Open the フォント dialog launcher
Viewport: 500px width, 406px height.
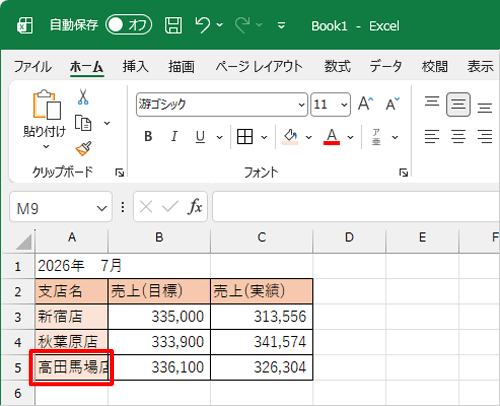pyautogui.click(x=404, y=172)
